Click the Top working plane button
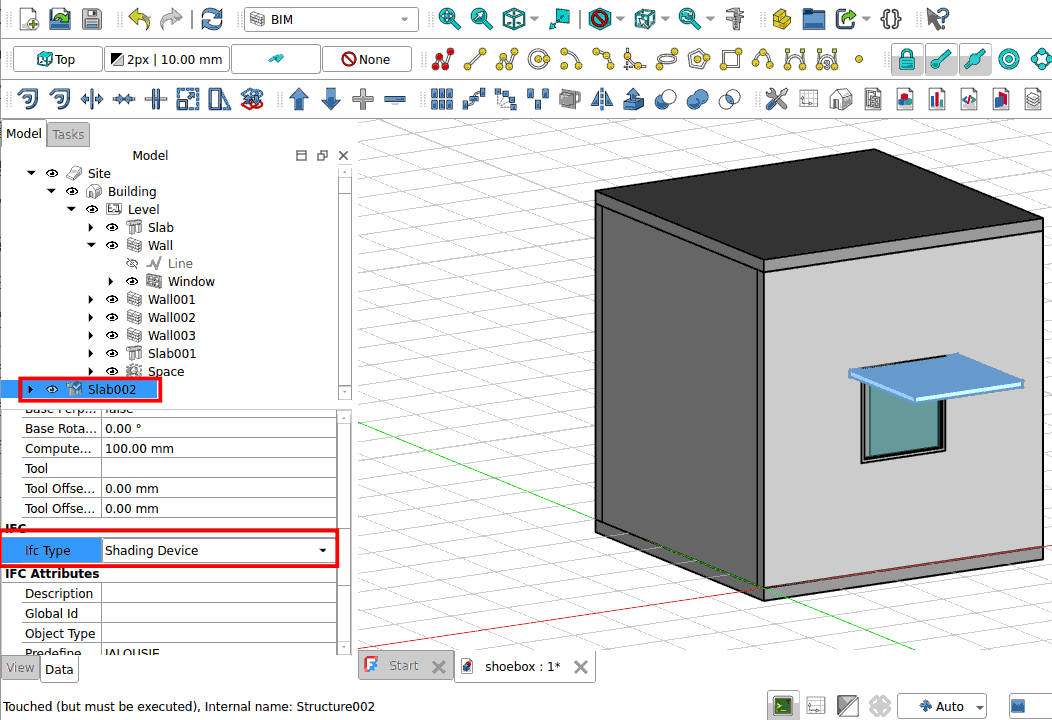Screen dimensions: 1052x720 pos(57,60)
